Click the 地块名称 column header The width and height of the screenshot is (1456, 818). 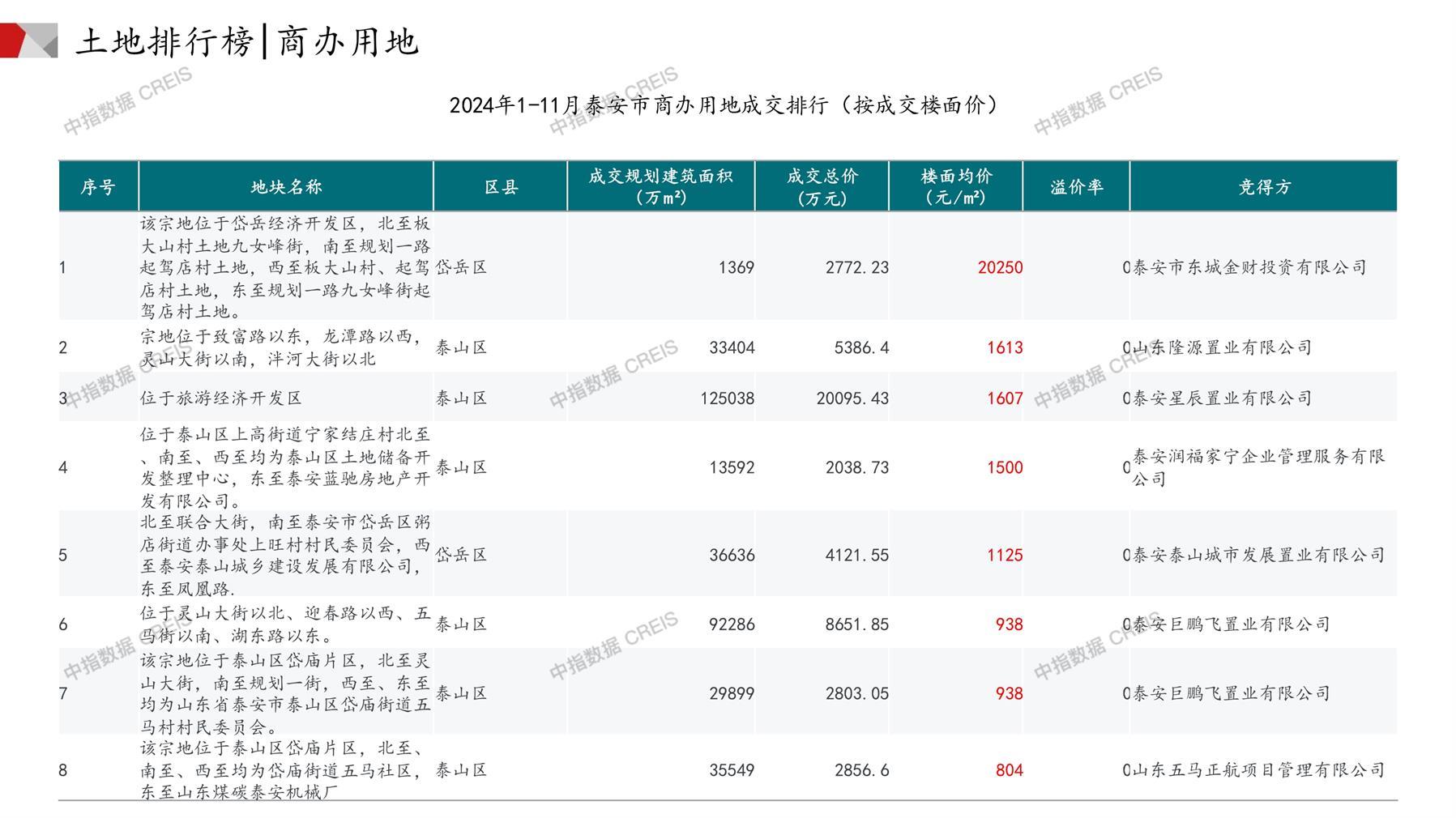286,187
